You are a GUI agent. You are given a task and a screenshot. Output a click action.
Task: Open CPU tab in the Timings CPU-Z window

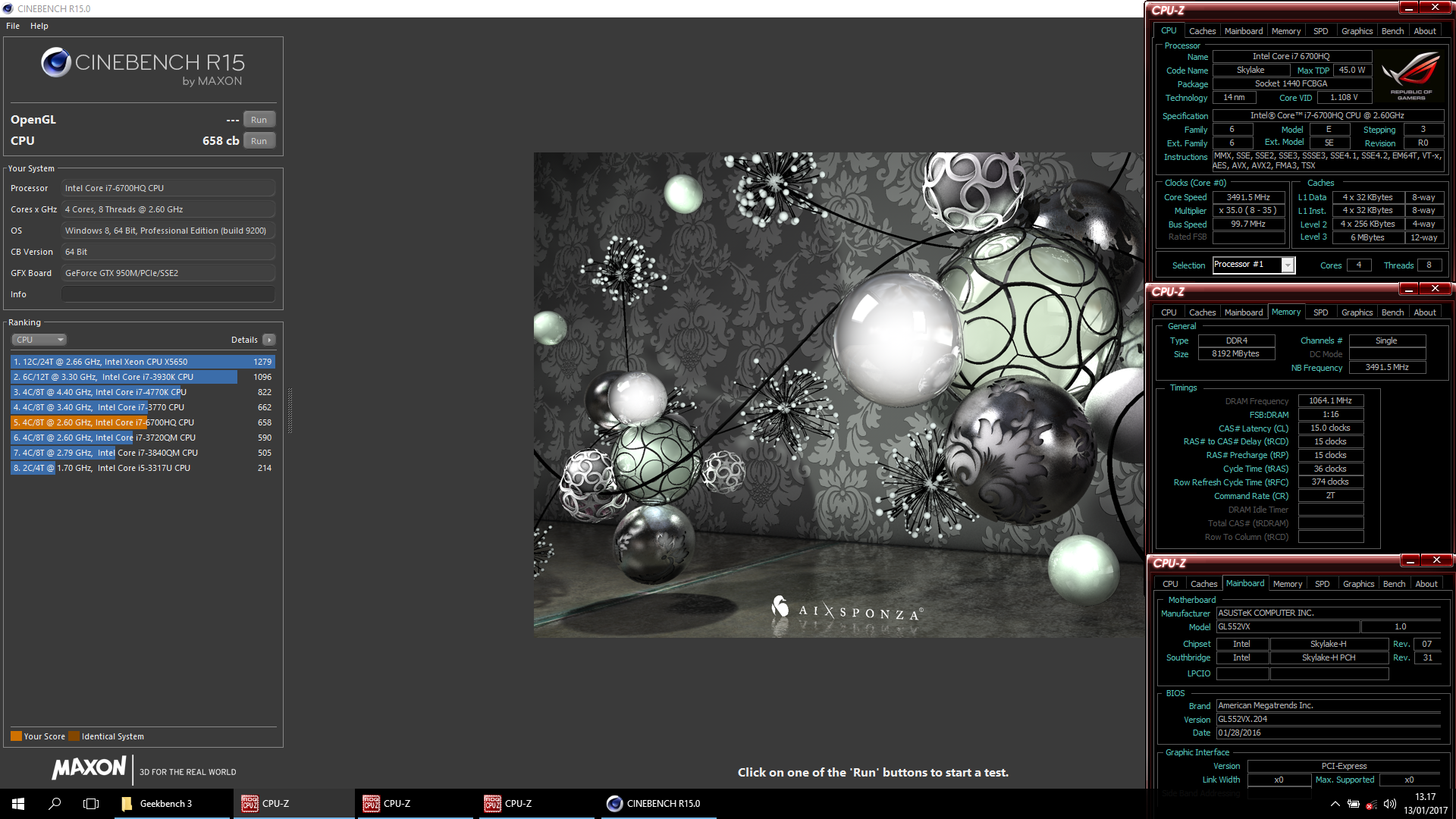(x=1169, y=312)
